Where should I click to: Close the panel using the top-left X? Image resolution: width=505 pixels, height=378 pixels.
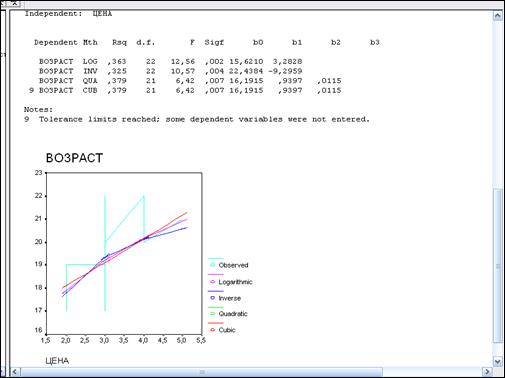coord(14,3)
